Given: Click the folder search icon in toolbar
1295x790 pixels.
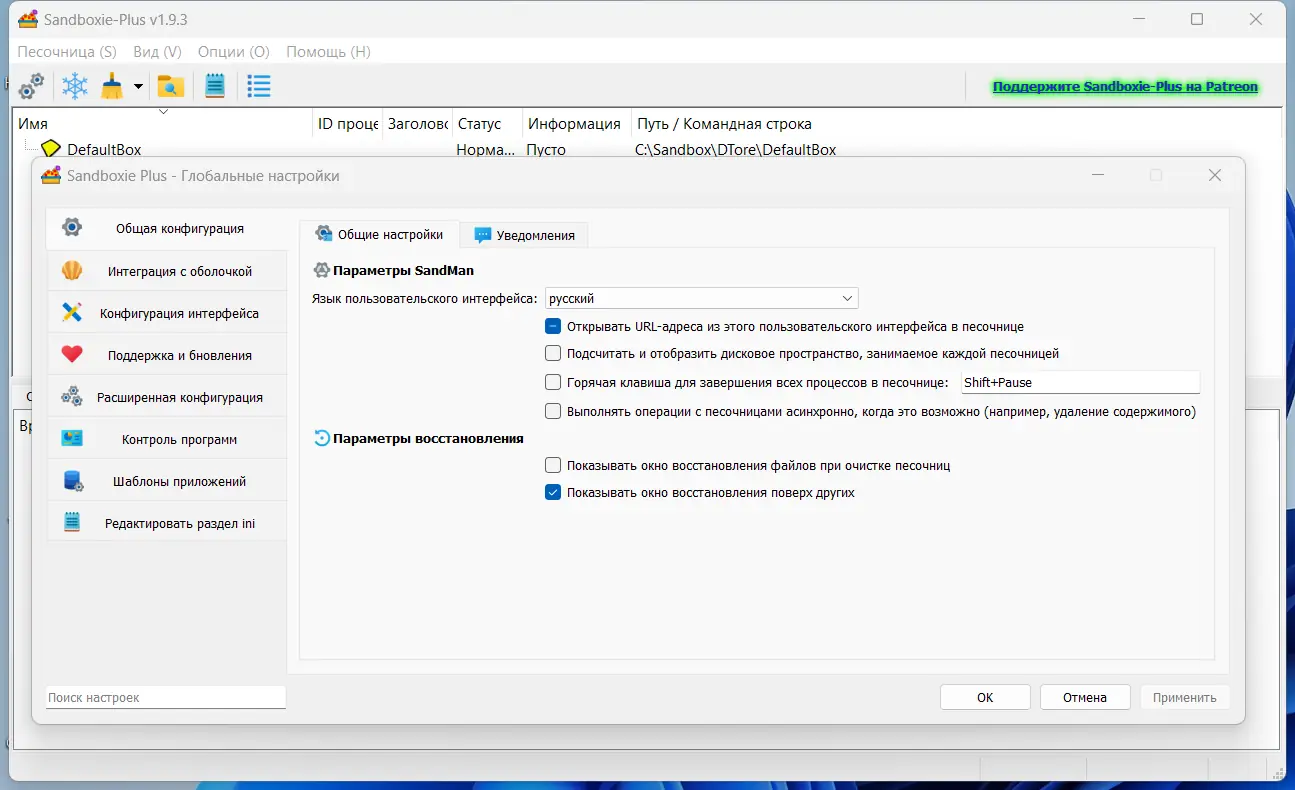Looking at the screenshot, I should pos(171,87).
